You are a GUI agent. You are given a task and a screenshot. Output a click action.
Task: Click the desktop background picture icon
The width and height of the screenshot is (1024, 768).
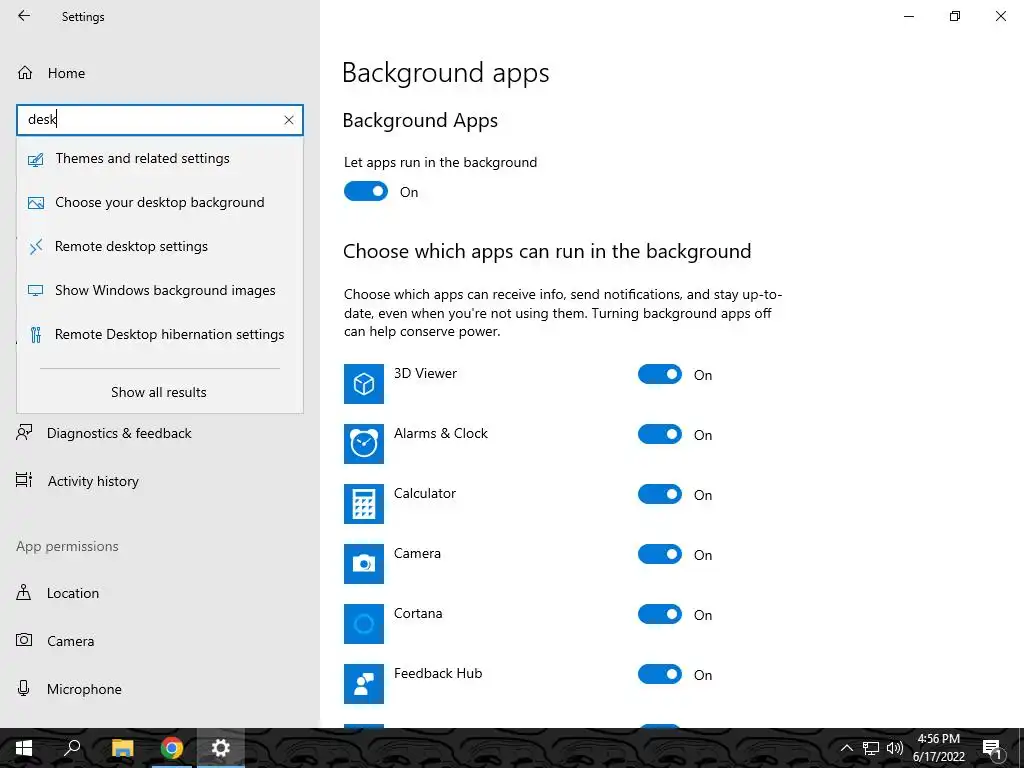[x=36, y=203]
